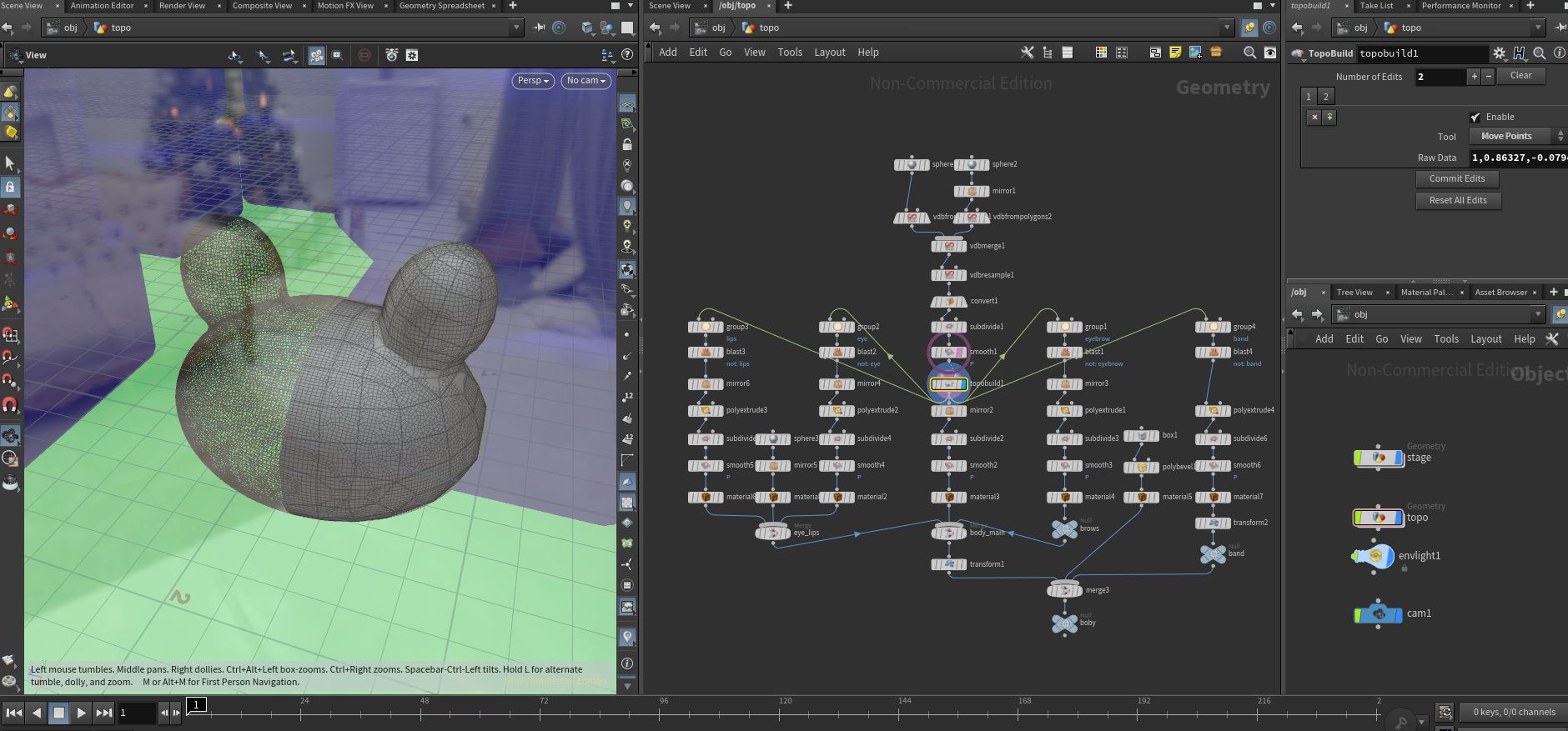Click the yellow sticky note icon
Image resolution: width=1568 pixels, height=731 pixels.
point(1175,53)
